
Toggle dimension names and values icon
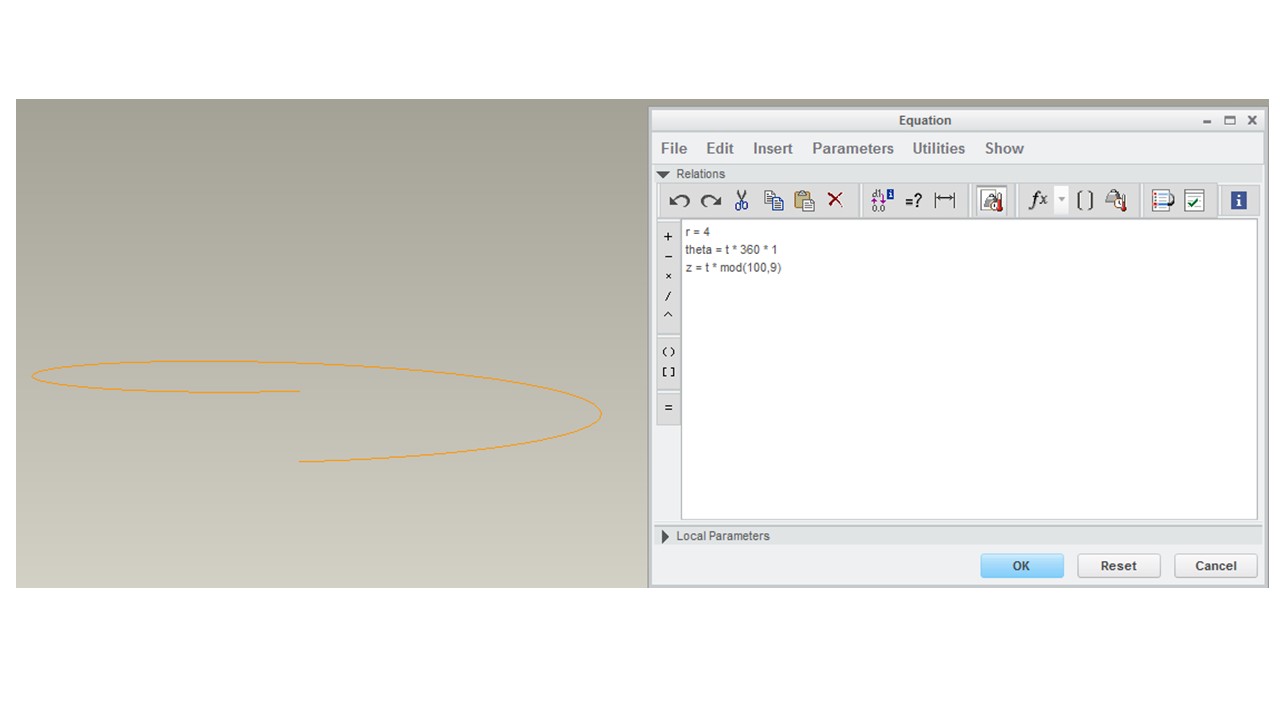(882, 200)
